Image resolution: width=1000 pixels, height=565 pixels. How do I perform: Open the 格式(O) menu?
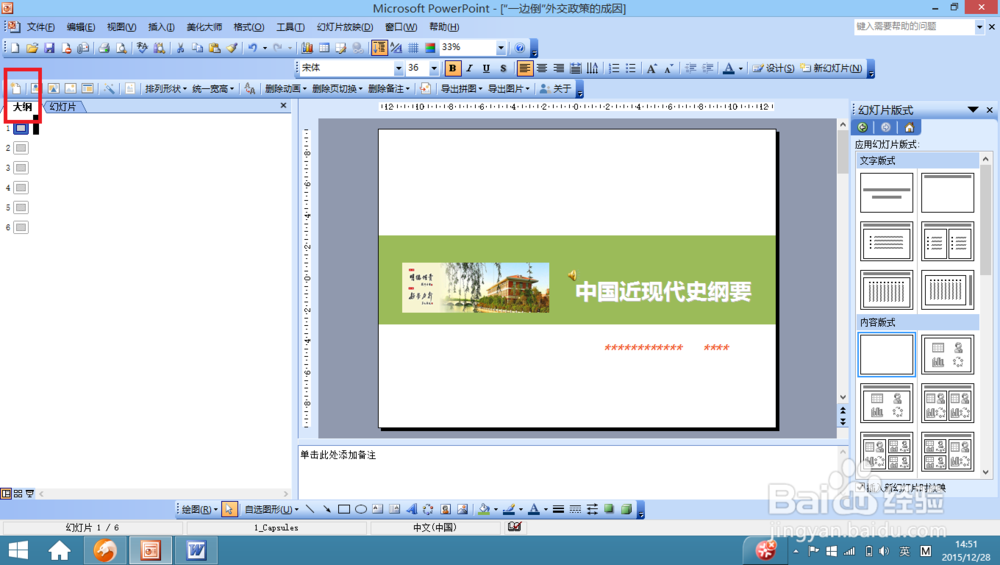click(x=249, y=27)
